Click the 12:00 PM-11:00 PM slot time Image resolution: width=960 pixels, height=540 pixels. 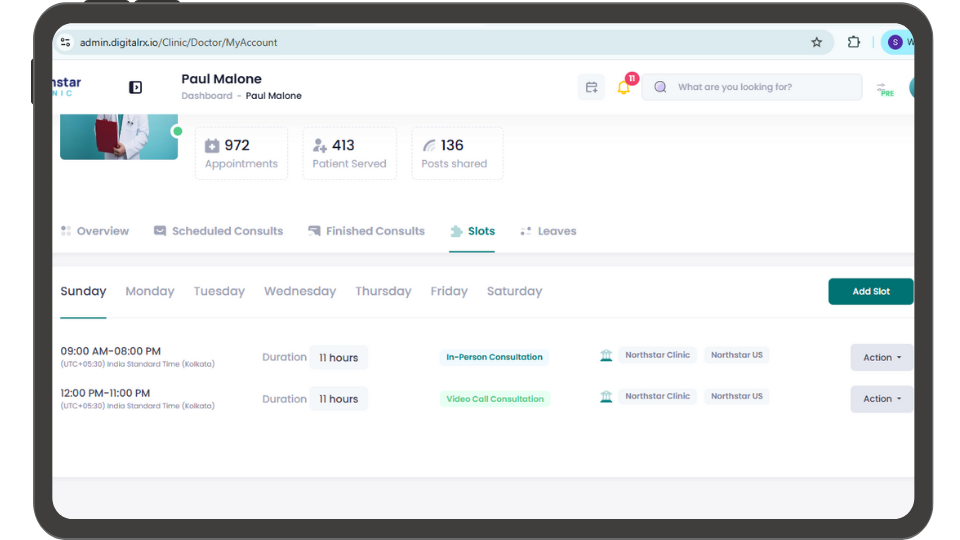(x=105, y=393)
